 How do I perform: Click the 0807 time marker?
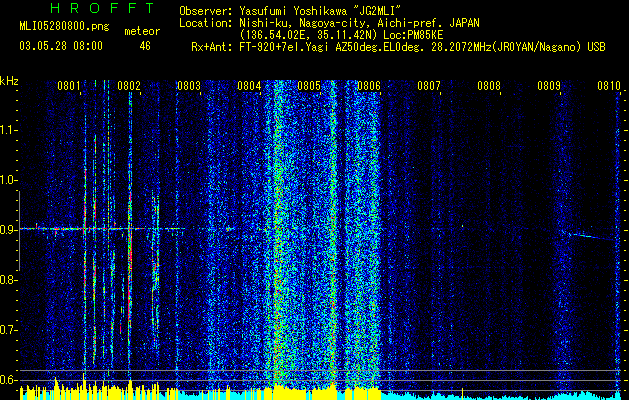(x=429, y=86)
